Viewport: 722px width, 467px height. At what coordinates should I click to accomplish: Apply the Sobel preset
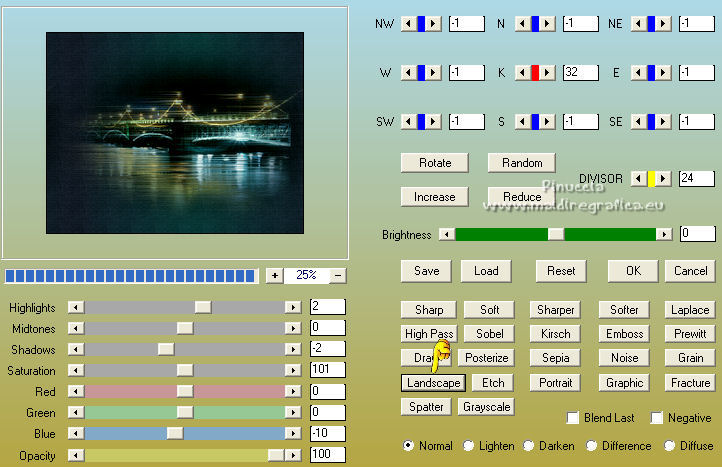tap(489, 333)
